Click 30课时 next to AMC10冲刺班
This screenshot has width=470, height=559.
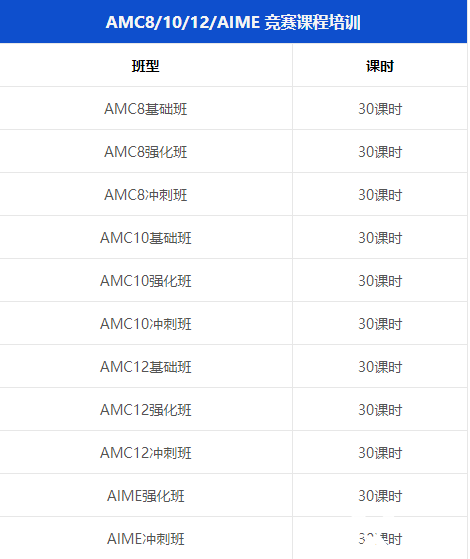tap(380, 324)
